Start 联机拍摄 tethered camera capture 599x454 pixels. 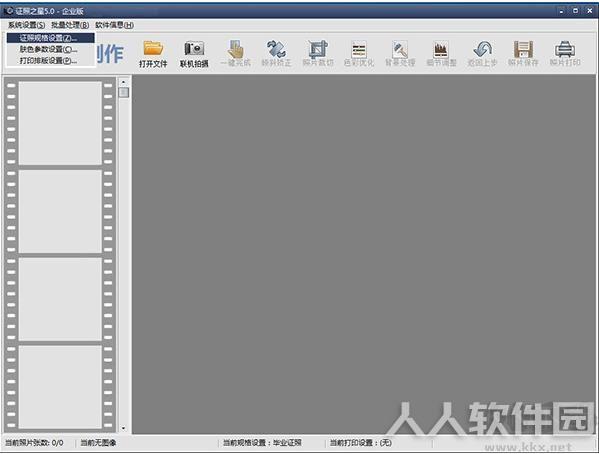(x=194, y=54)
